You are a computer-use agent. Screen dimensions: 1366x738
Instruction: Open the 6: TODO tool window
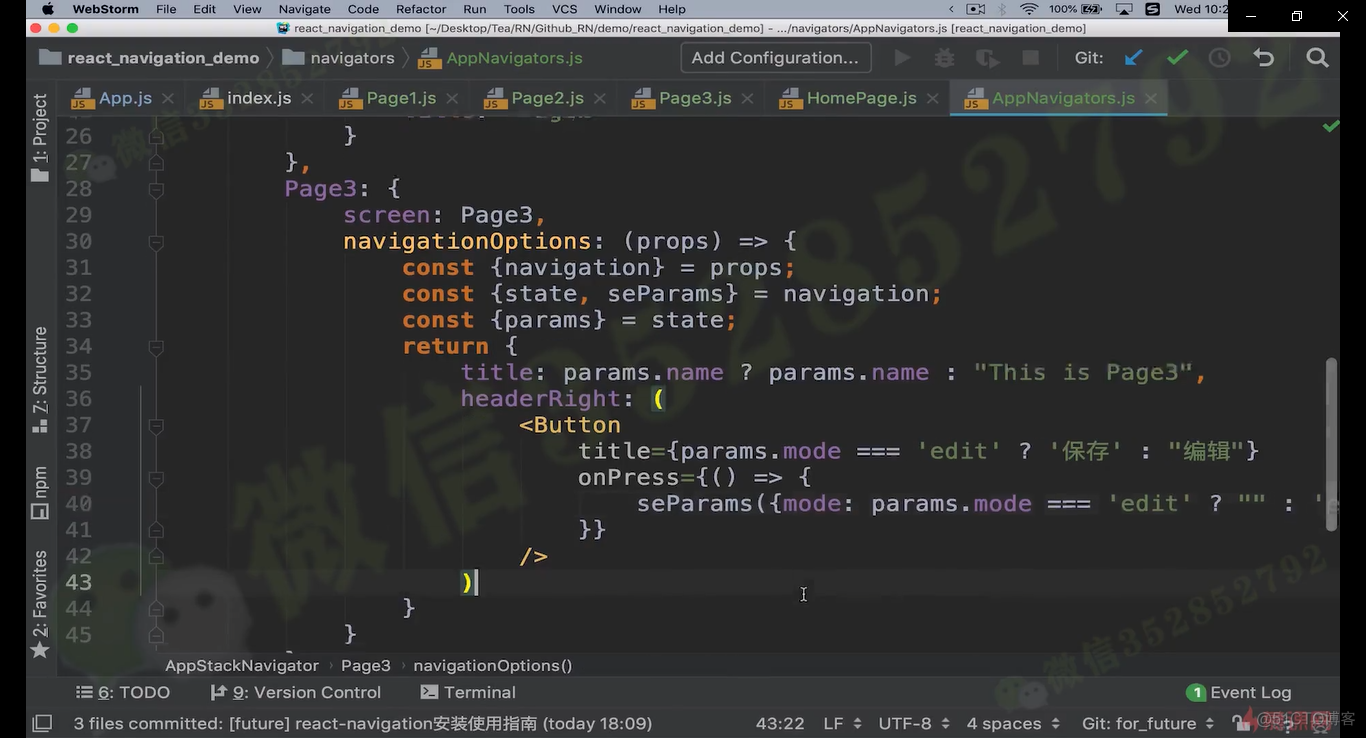[123, 692]
